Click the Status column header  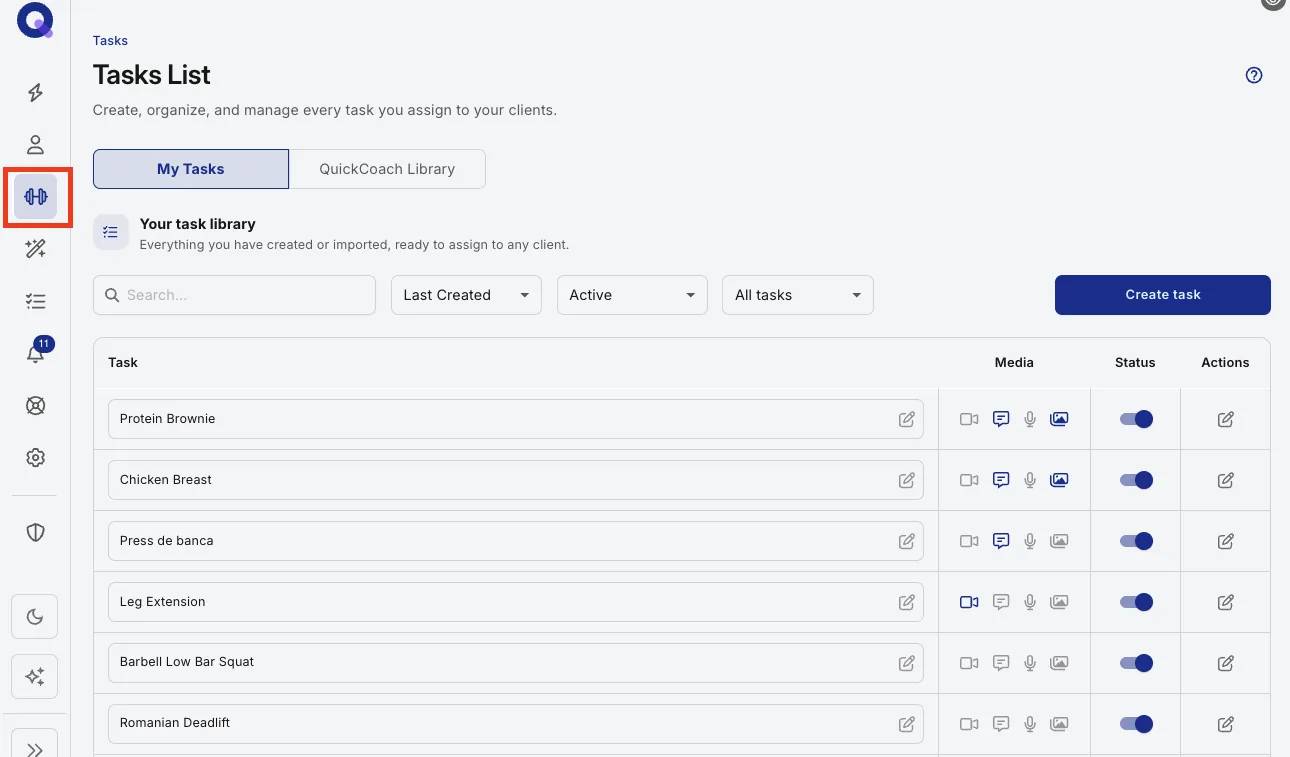pos(1135,363)
